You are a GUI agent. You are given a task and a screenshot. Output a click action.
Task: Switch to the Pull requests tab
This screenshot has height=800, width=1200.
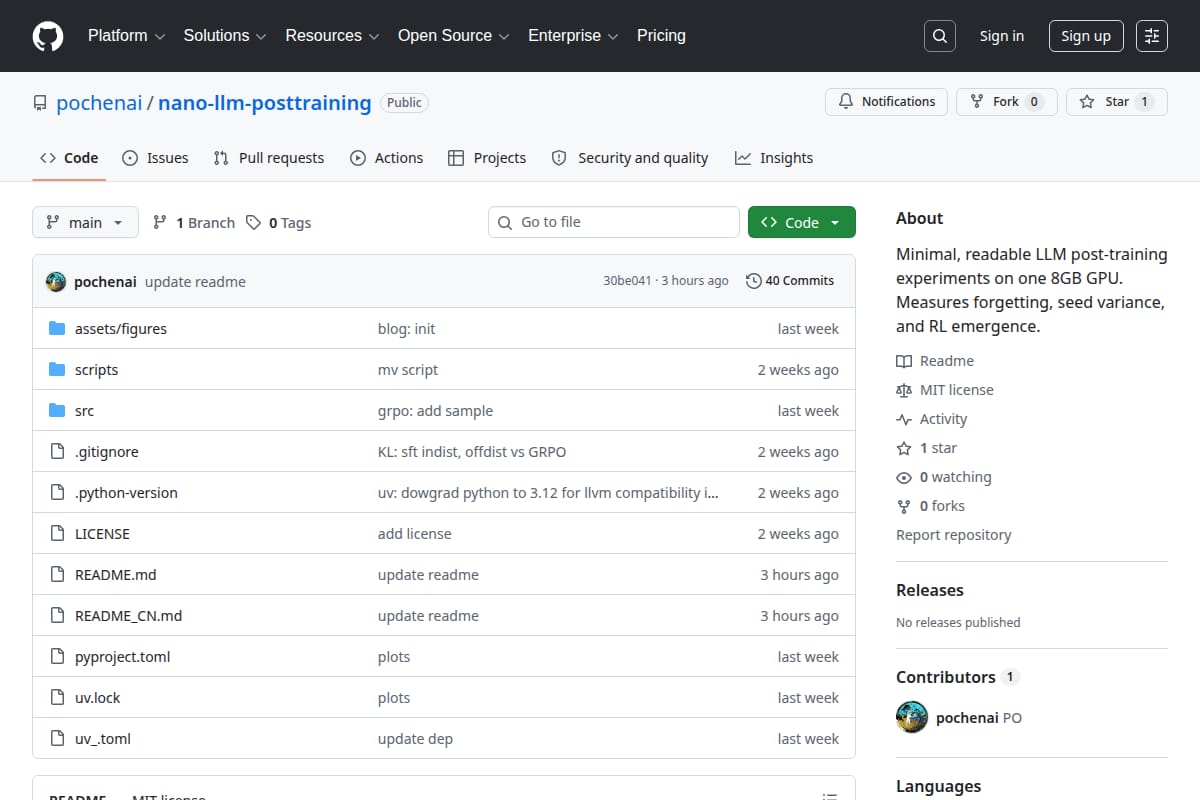[269, 158]
